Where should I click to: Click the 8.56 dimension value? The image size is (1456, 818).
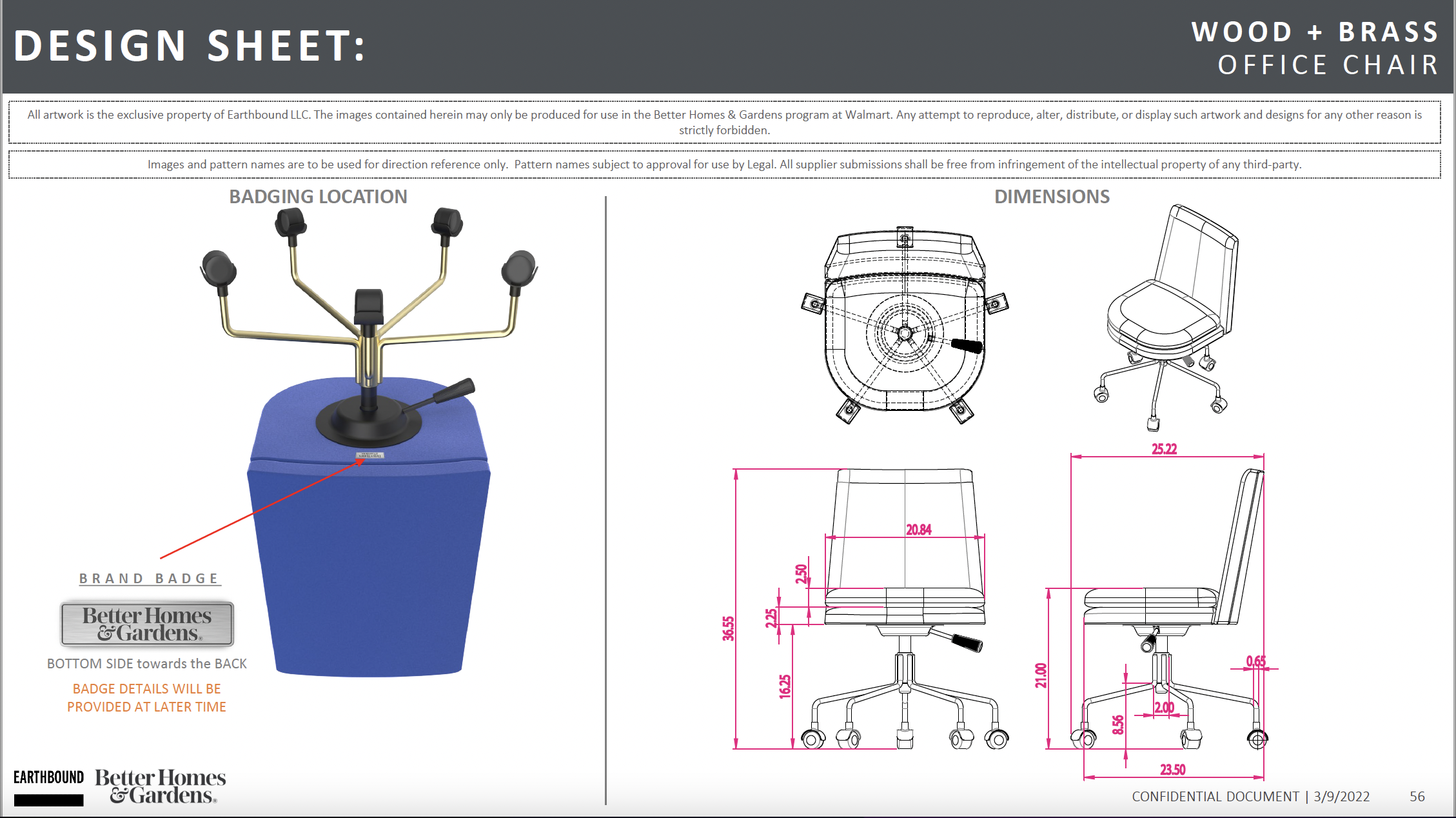(x=1118, y=724)
